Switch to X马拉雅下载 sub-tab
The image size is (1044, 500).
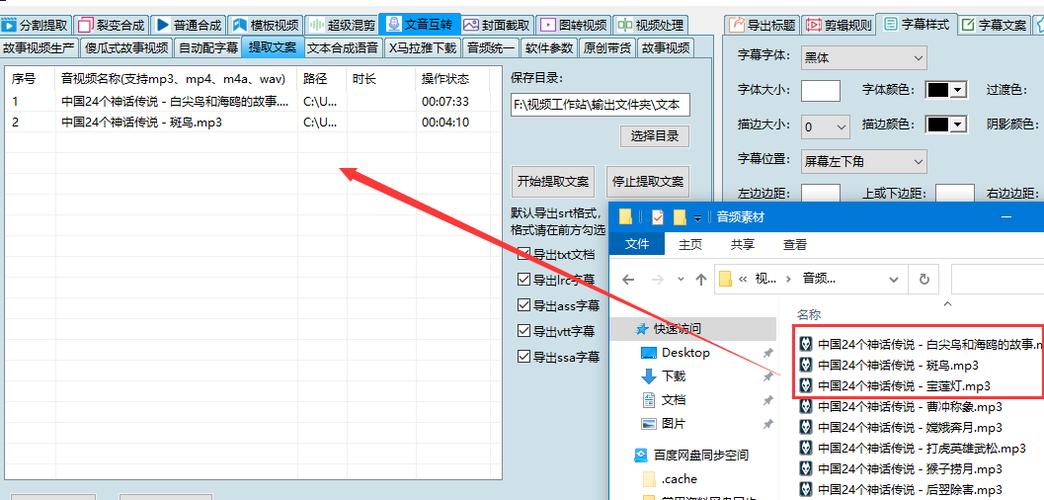[423, 48]
